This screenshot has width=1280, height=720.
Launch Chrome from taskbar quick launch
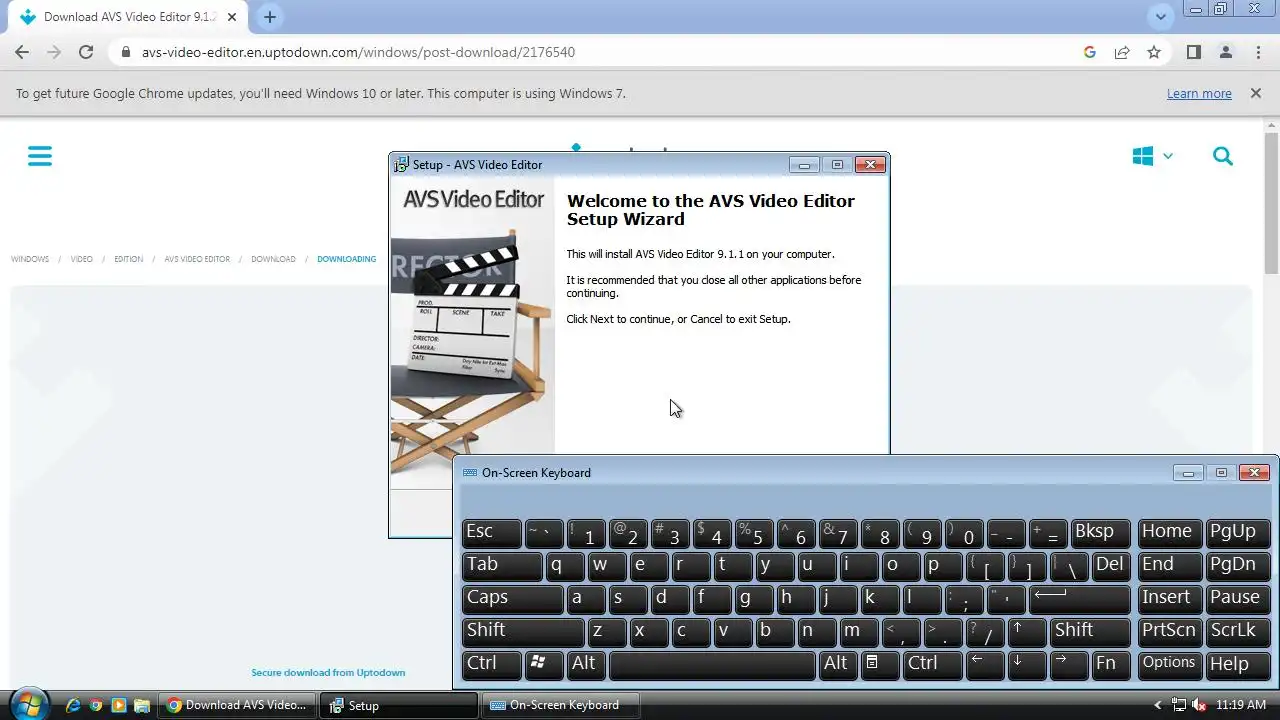pos(96,705)
